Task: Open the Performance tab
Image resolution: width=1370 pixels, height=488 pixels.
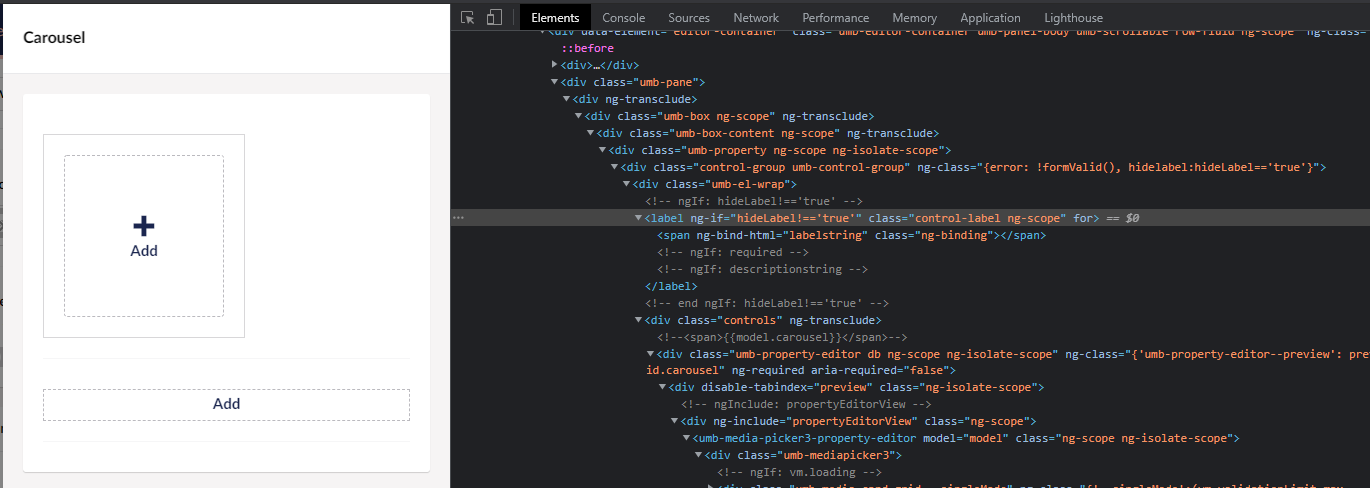Action: click(x=836, y=17)
